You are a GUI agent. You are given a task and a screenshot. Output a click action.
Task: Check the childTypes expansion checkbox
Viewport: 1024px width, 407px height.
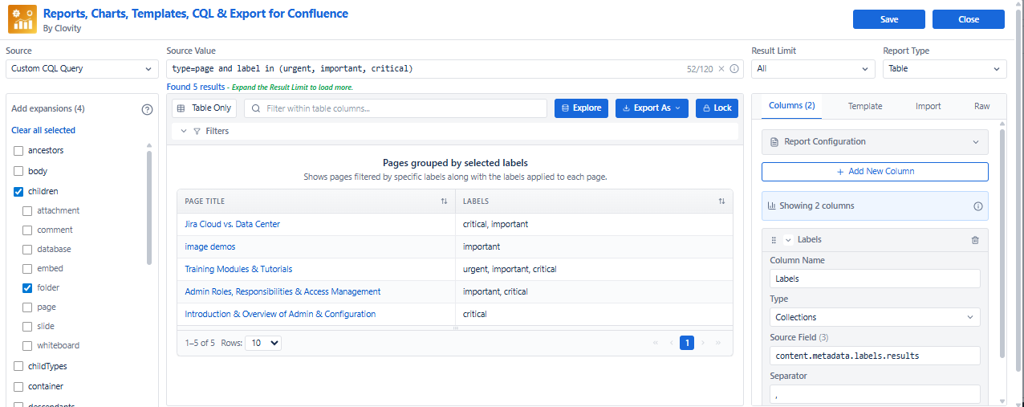tap(18, 366)
